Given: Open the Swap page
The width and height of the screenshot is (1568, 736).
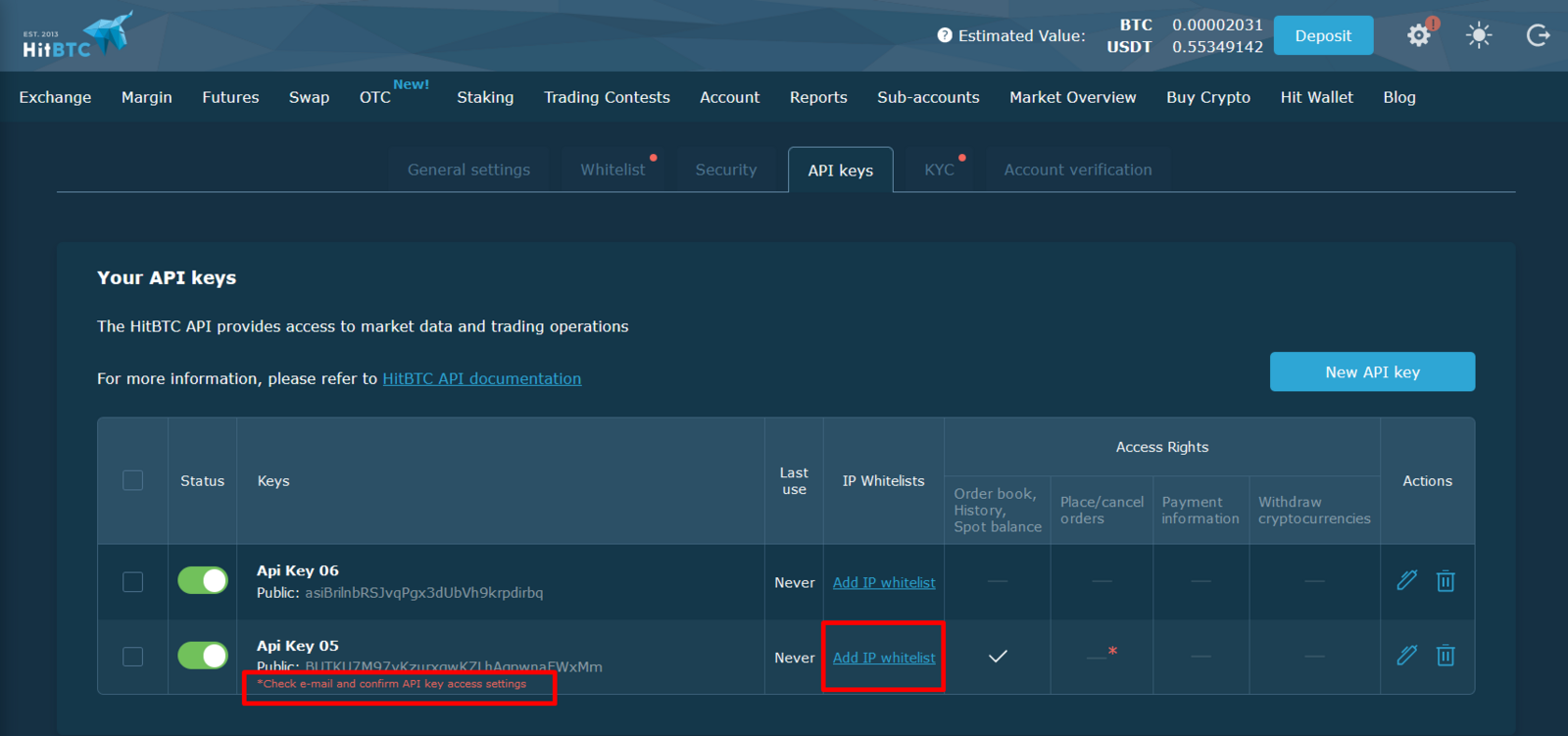Looking at the screenshot, I should (309, 97).
